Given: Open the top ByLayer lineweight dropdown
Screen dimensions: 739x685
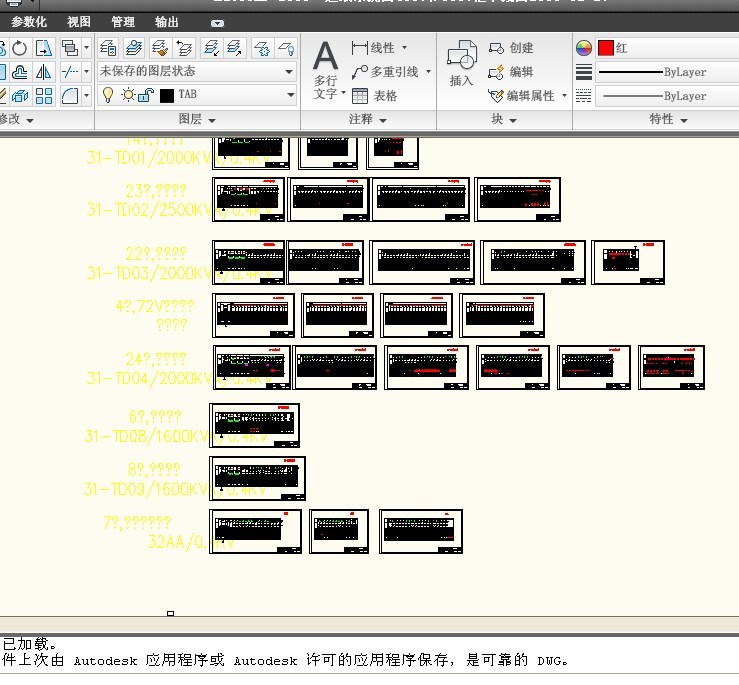Looking at the screenshot, I should (667, 72).
